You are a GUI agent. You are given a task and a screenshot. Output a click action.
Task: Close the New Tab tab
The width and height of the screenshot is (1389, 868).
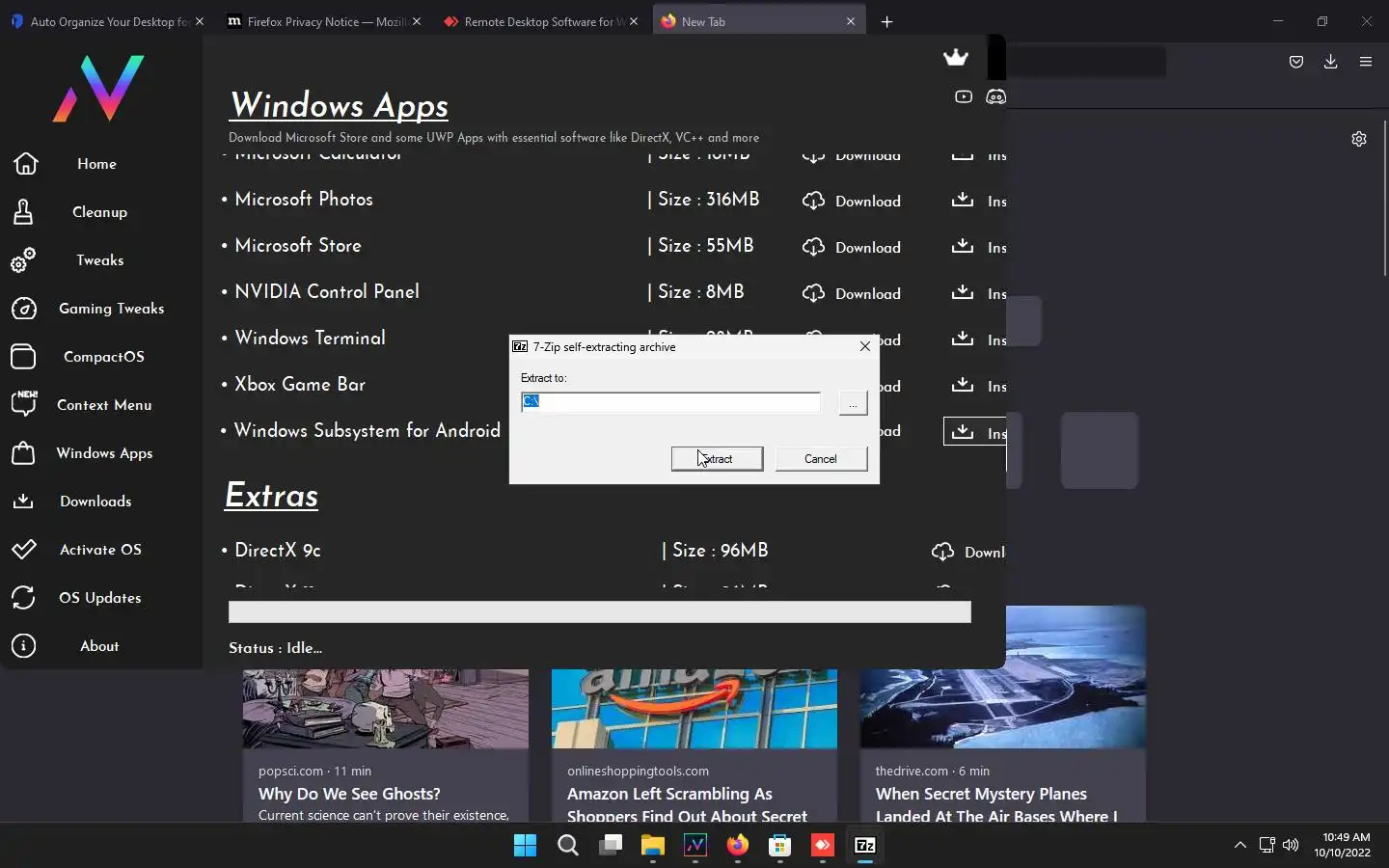click(850, 21)
